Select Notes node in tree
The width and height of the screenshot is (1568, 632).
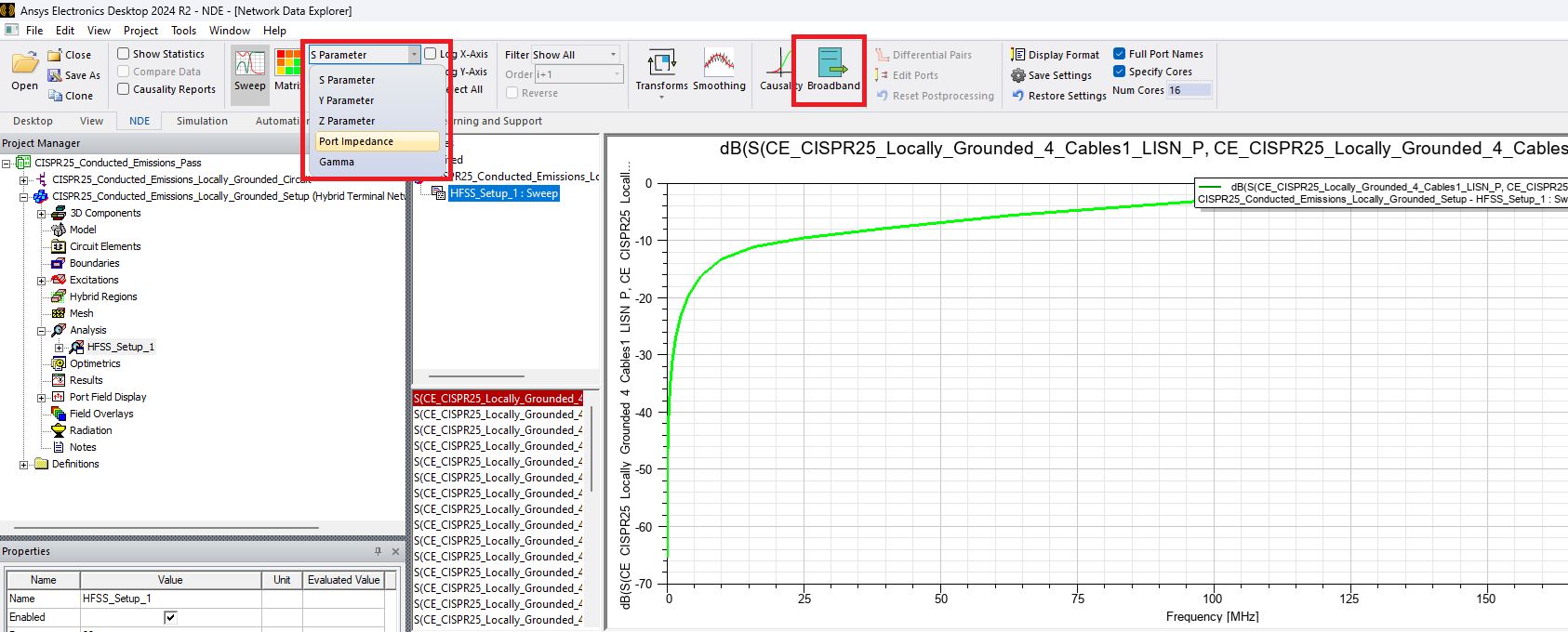coord(83,447)
